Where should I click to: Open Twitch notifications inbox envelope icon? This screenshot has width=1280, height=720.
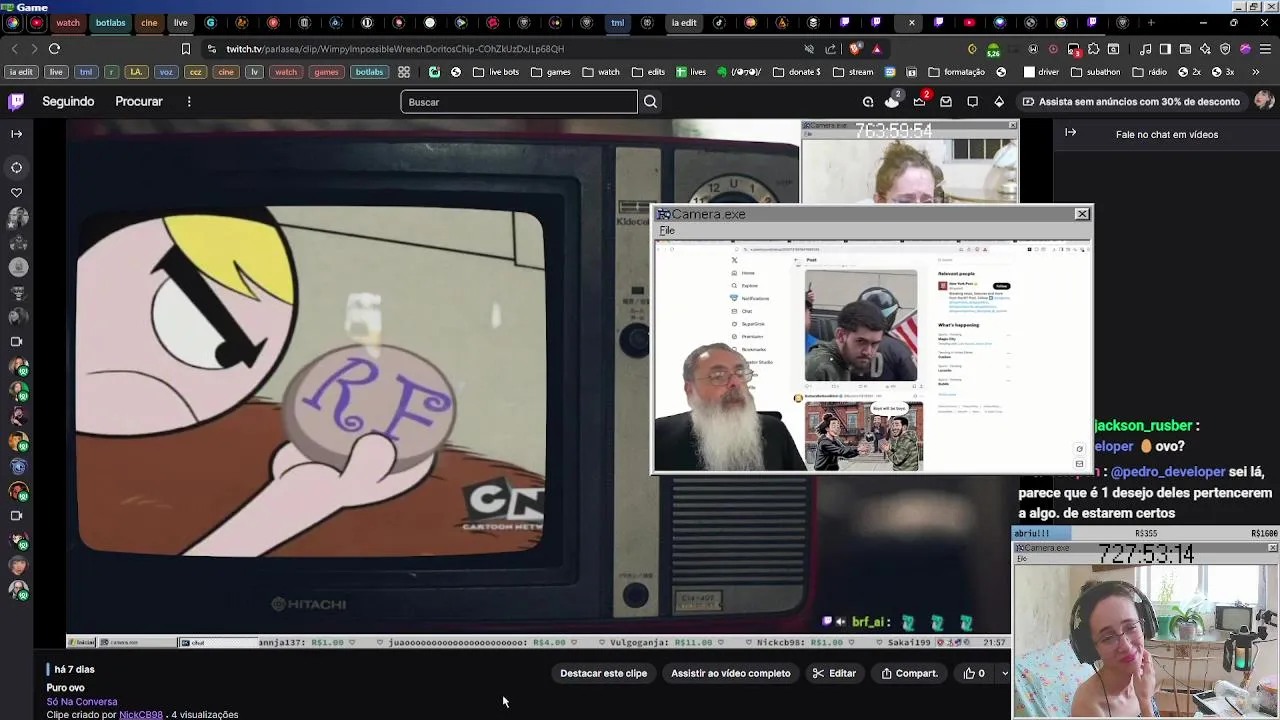point(945,101)
